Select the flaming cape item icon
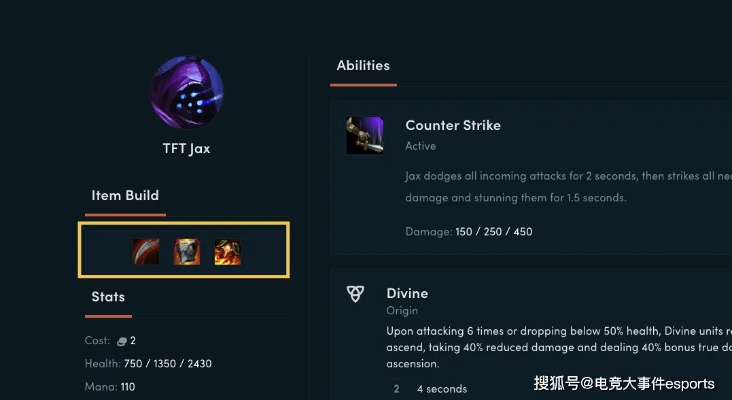This screenshot has width=732, height=400. coord(228,252)
